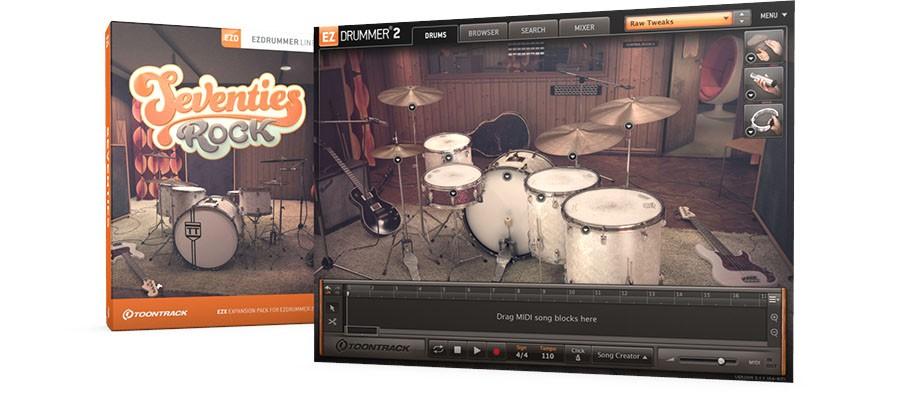
Task: Select the previous preset with up arrow
Action: 742,14
